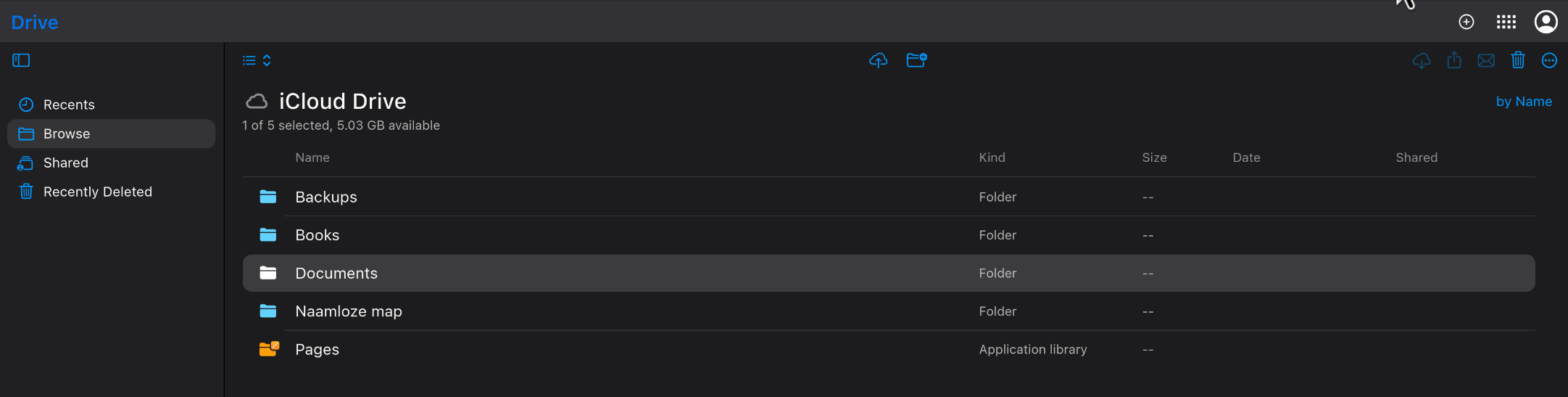Sort by the Kind column header
The width and height of the screenshot is (1568, 397).
coord(992,157)
